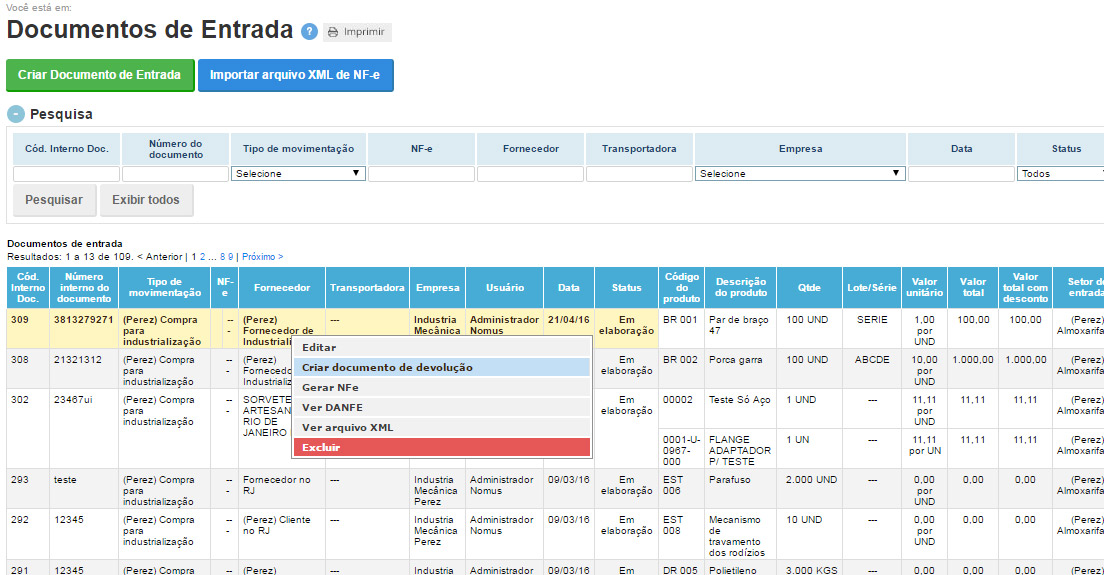
Task: Click the blue help question mark icon
Action: click(x=310, y=32)
